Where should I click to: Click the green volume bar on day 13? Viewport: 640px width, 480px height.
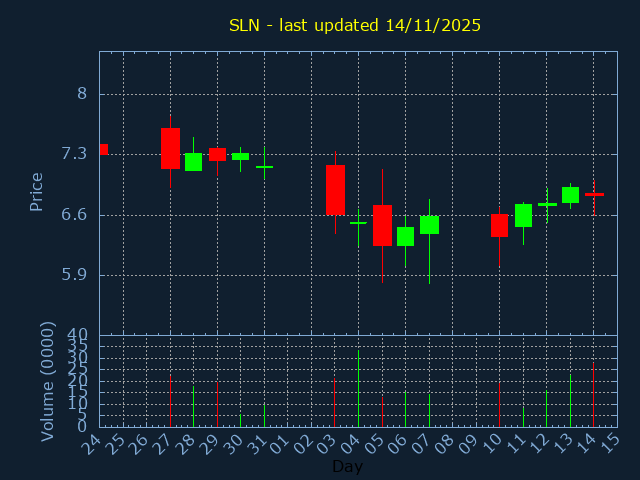[x=570, y=401]
